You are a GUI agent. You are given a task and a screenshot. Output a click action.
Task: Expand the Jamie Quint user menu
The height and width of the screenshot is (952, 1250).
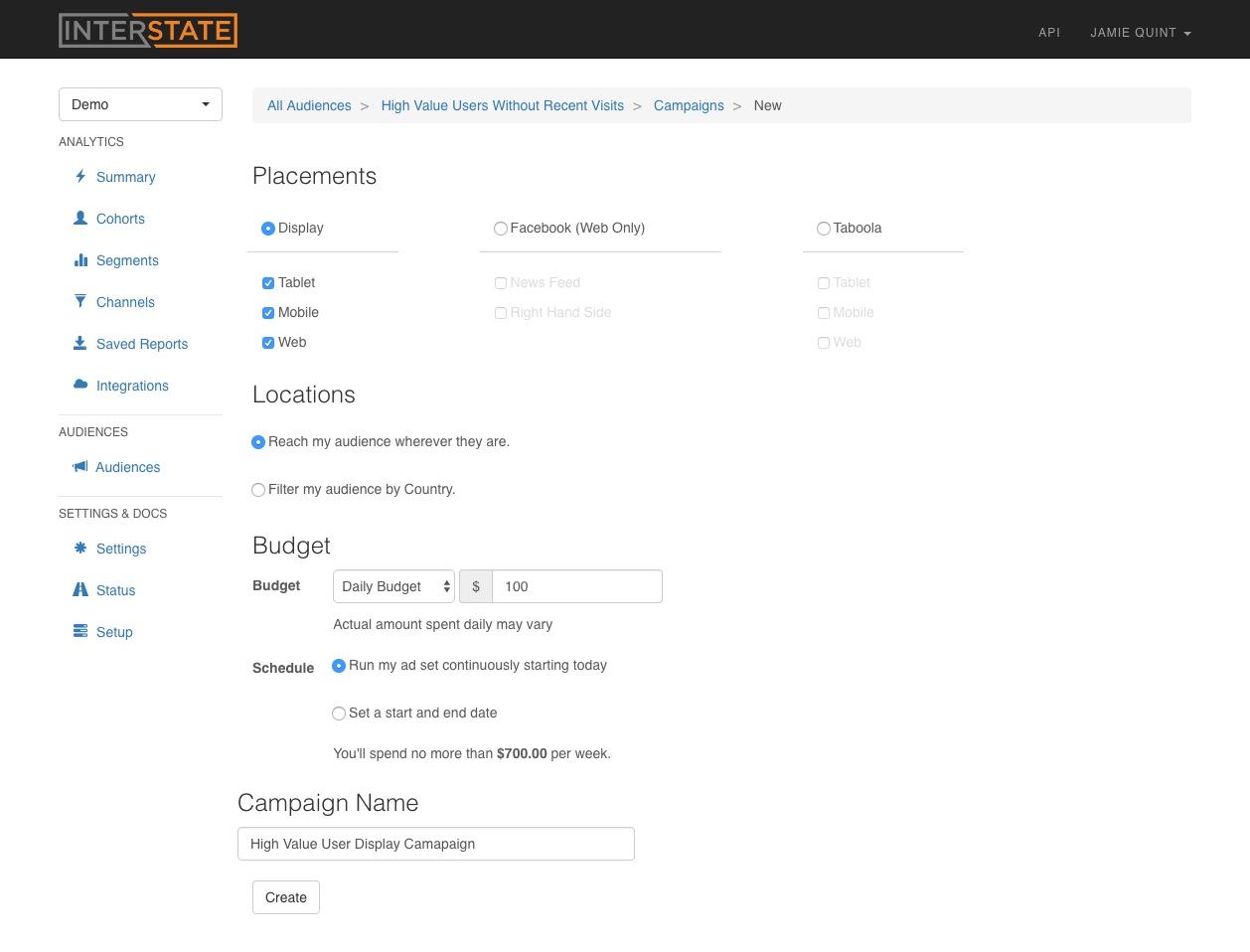pos(1140,33)
